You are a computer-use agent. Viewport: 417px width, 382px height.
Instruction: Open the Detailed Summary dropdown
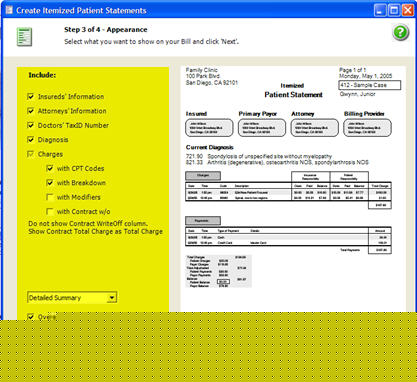pyautogui.click(x=112, y=297)
